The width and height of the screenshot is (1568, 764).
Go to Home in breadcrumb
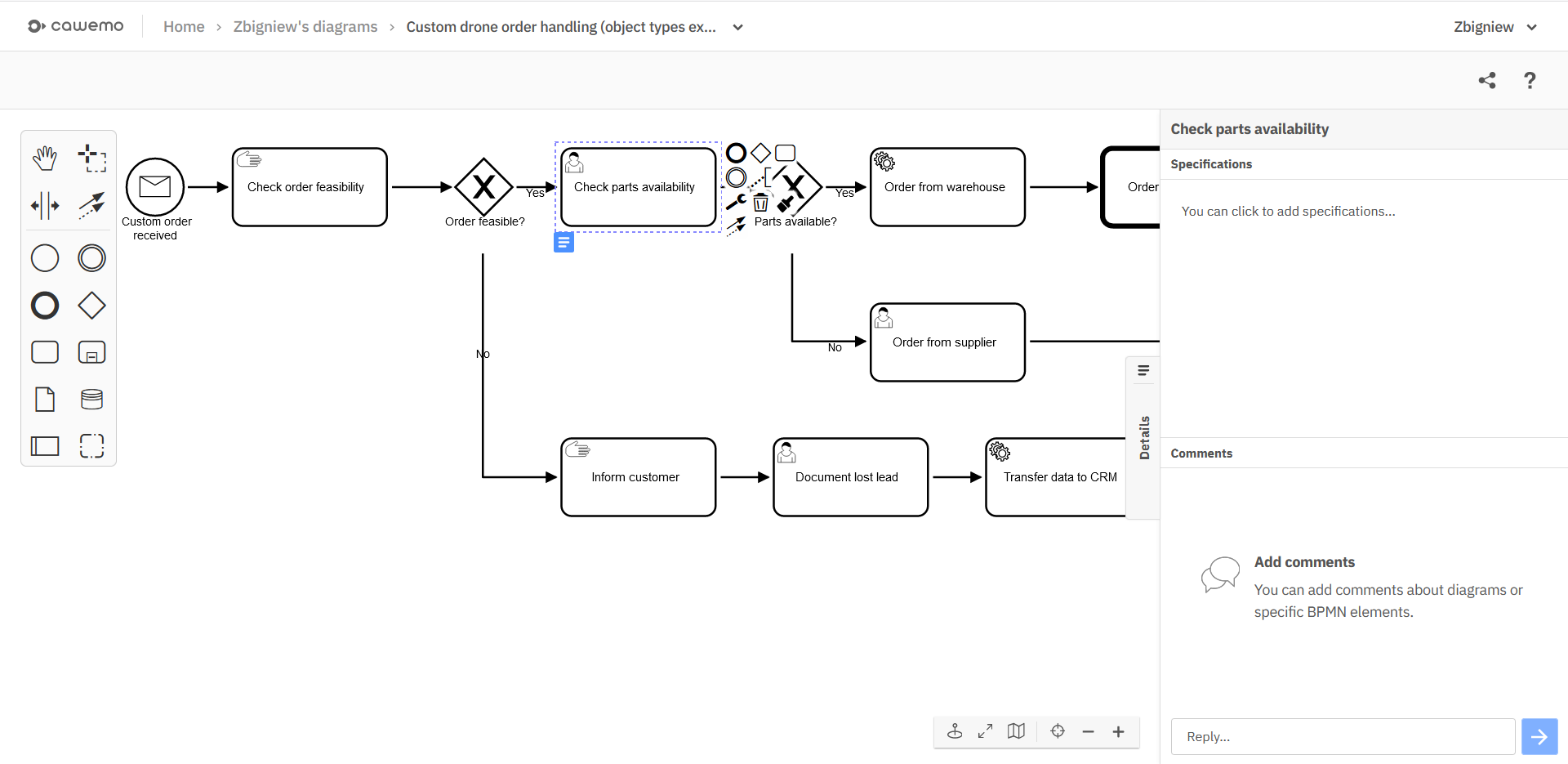coord(184,27)
